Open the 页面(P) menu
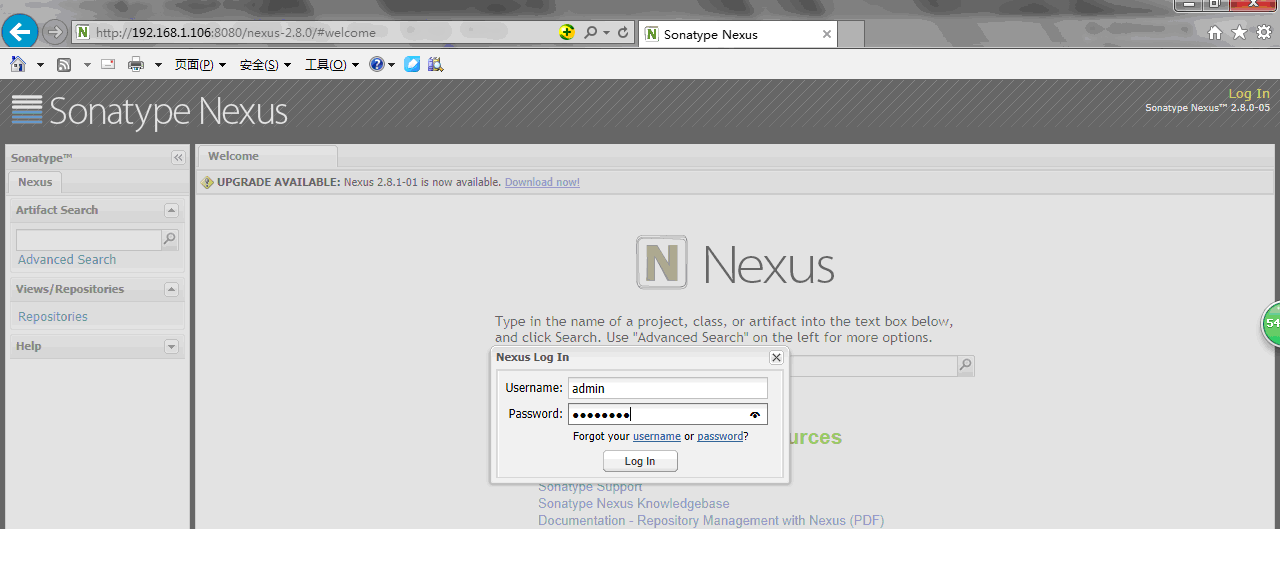The width and height of the screenshot is (1280, 578). click(200, 65)
